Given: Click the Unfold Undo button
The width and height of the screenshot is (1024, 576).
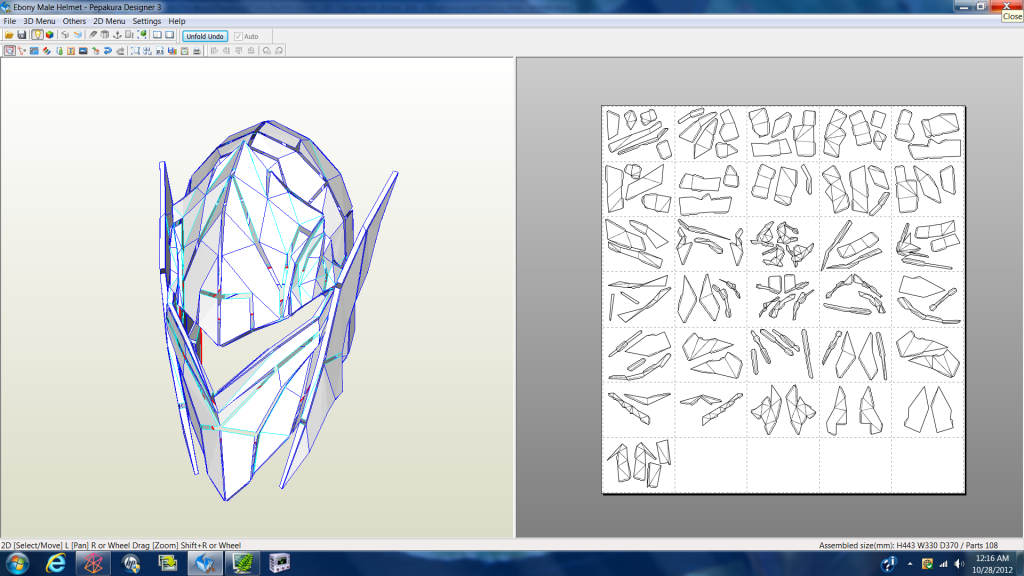Looking at the screenshot, I should tap(205, 36).
